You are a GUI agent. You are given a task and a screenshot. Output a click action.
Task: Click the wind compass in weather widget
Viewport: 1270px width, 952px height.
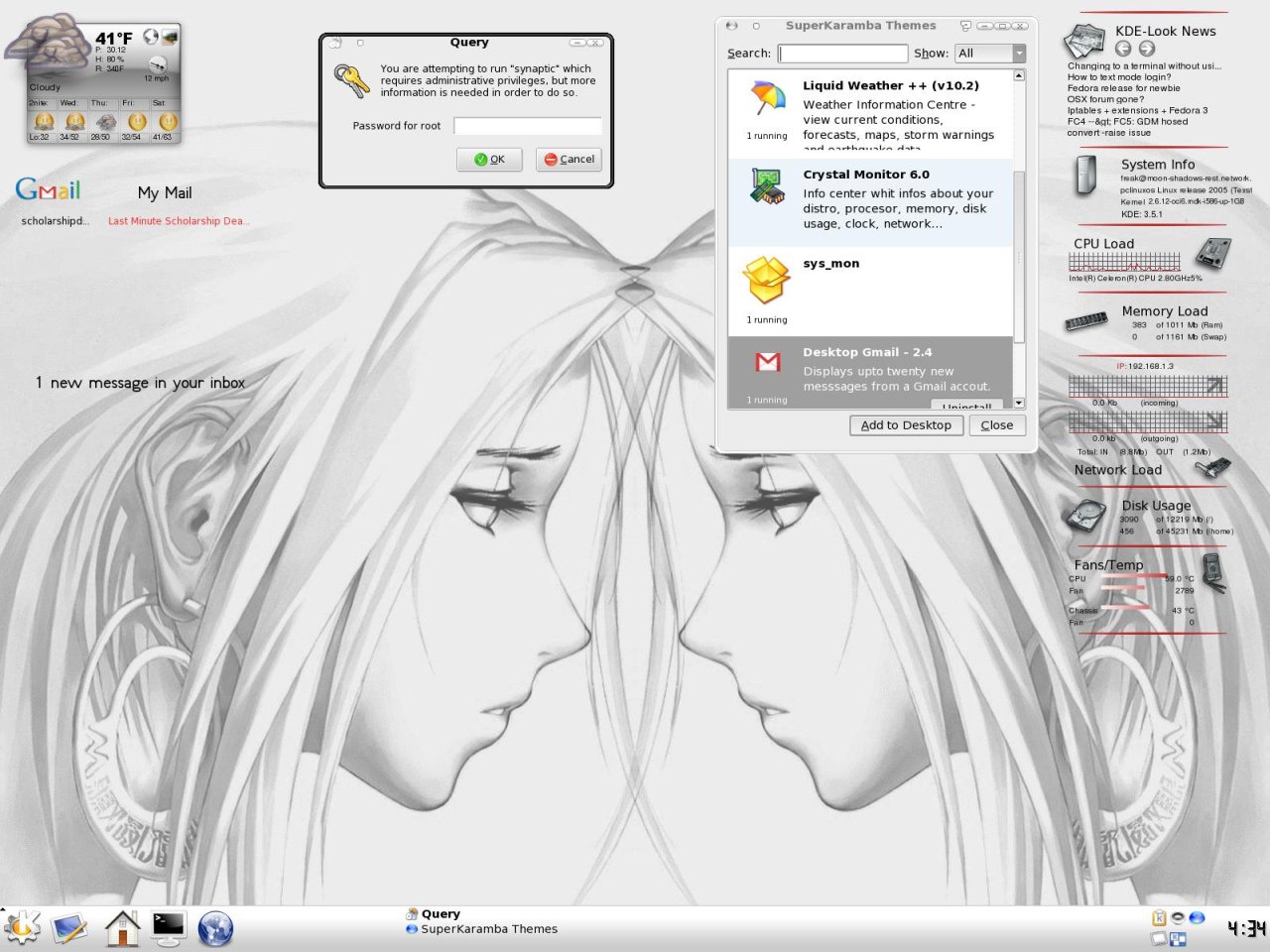pos(158,64)
